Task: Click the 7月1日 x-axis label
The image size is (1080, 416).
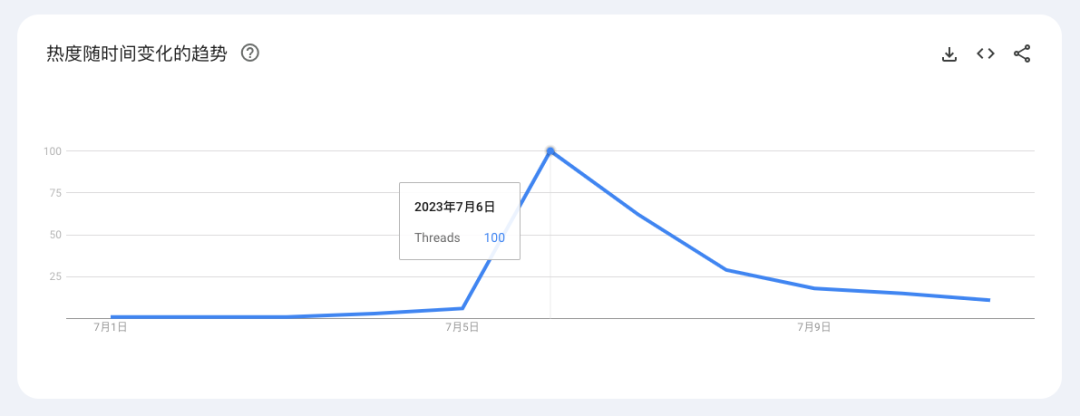Action: 110,327
